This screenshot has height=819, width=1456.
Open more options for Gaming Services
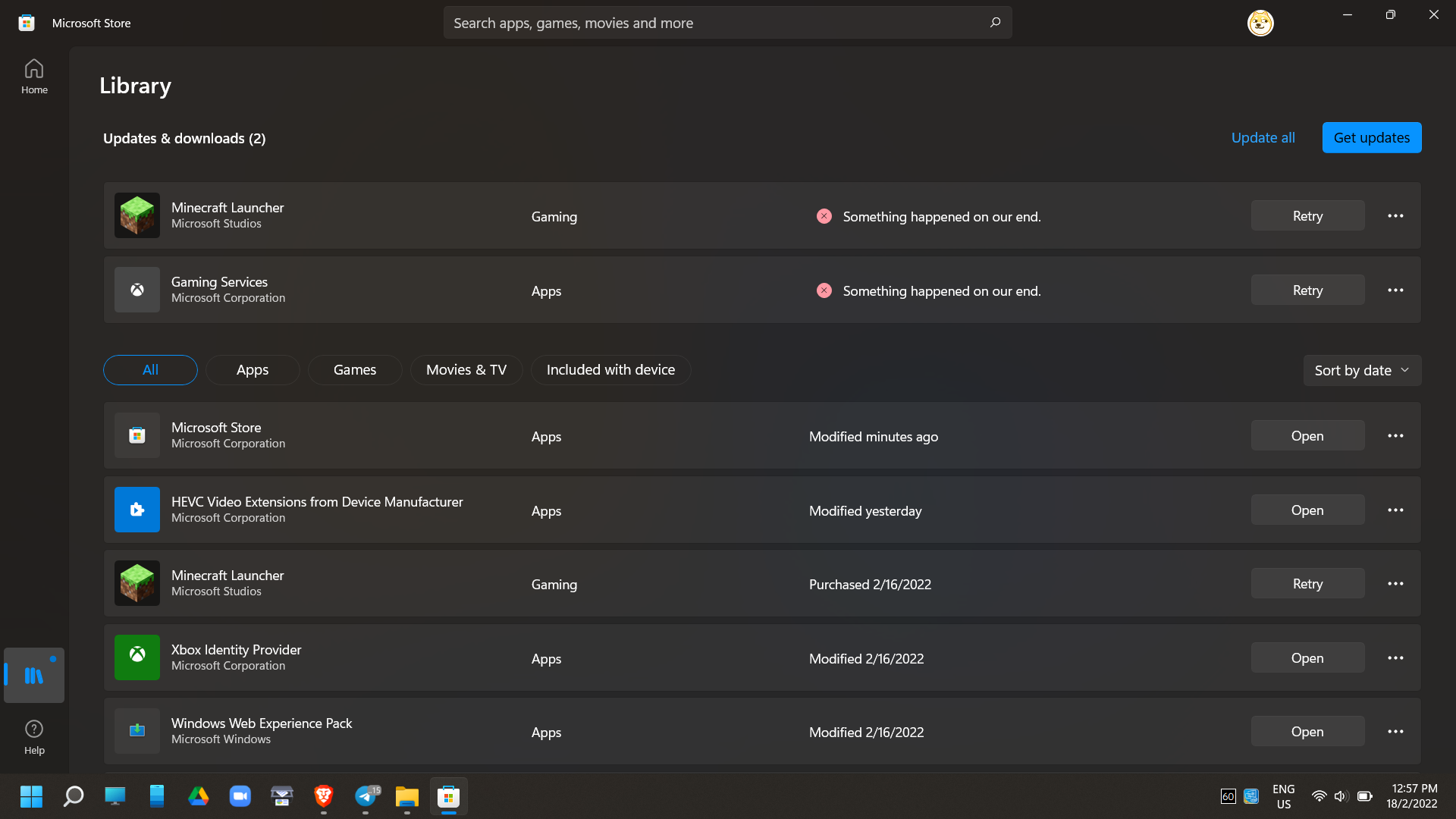click(x=1395, y=290)
